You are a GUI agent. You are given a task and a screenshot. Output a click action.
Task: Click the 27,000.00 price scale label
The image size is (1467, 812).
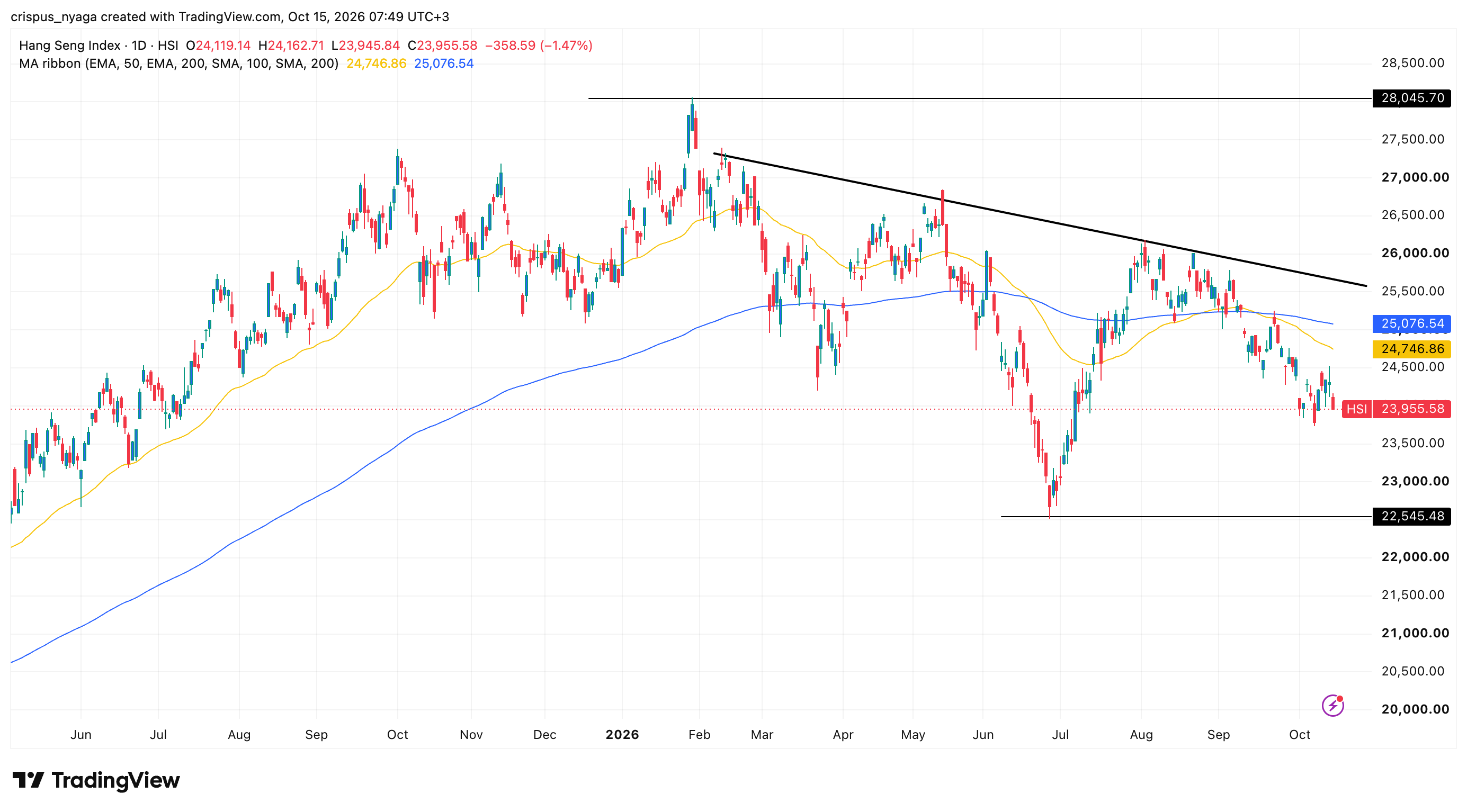[x=1415, y=177]
